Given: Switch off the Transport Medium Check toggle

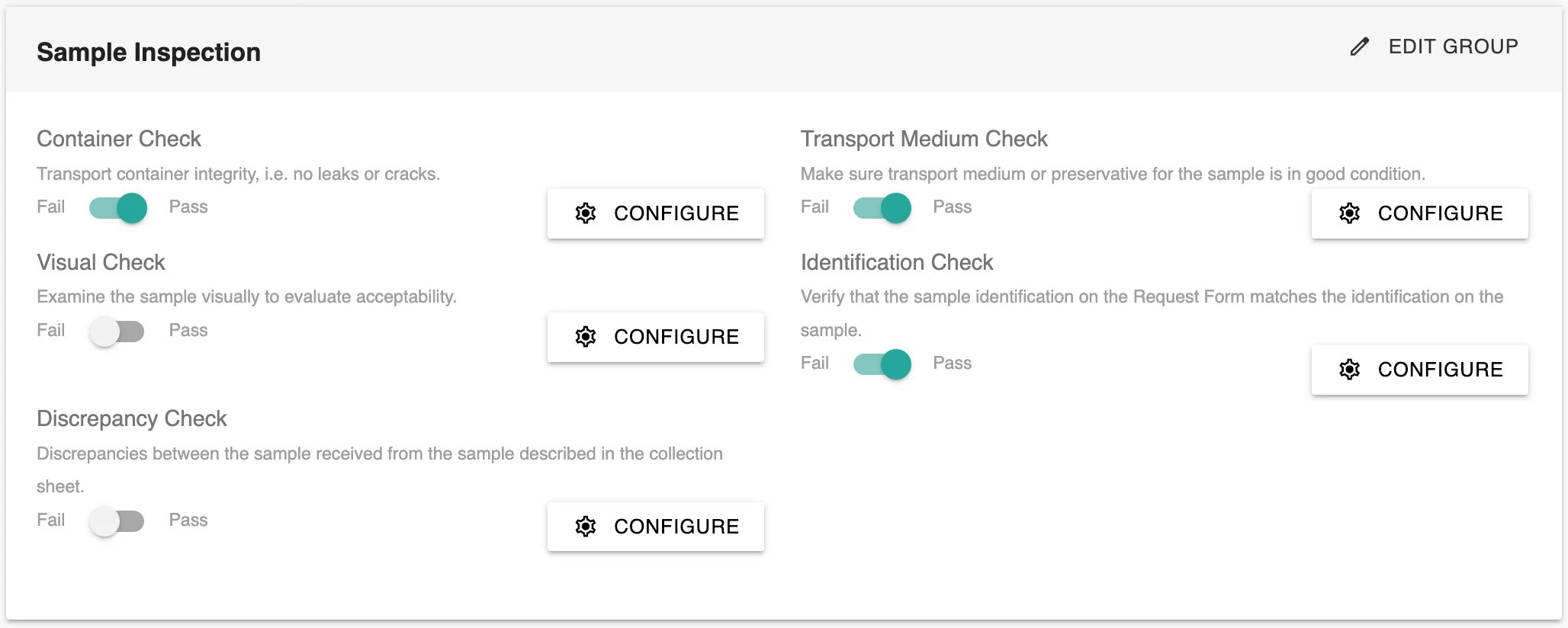Looking at the screenshot, I should point(882,208).
